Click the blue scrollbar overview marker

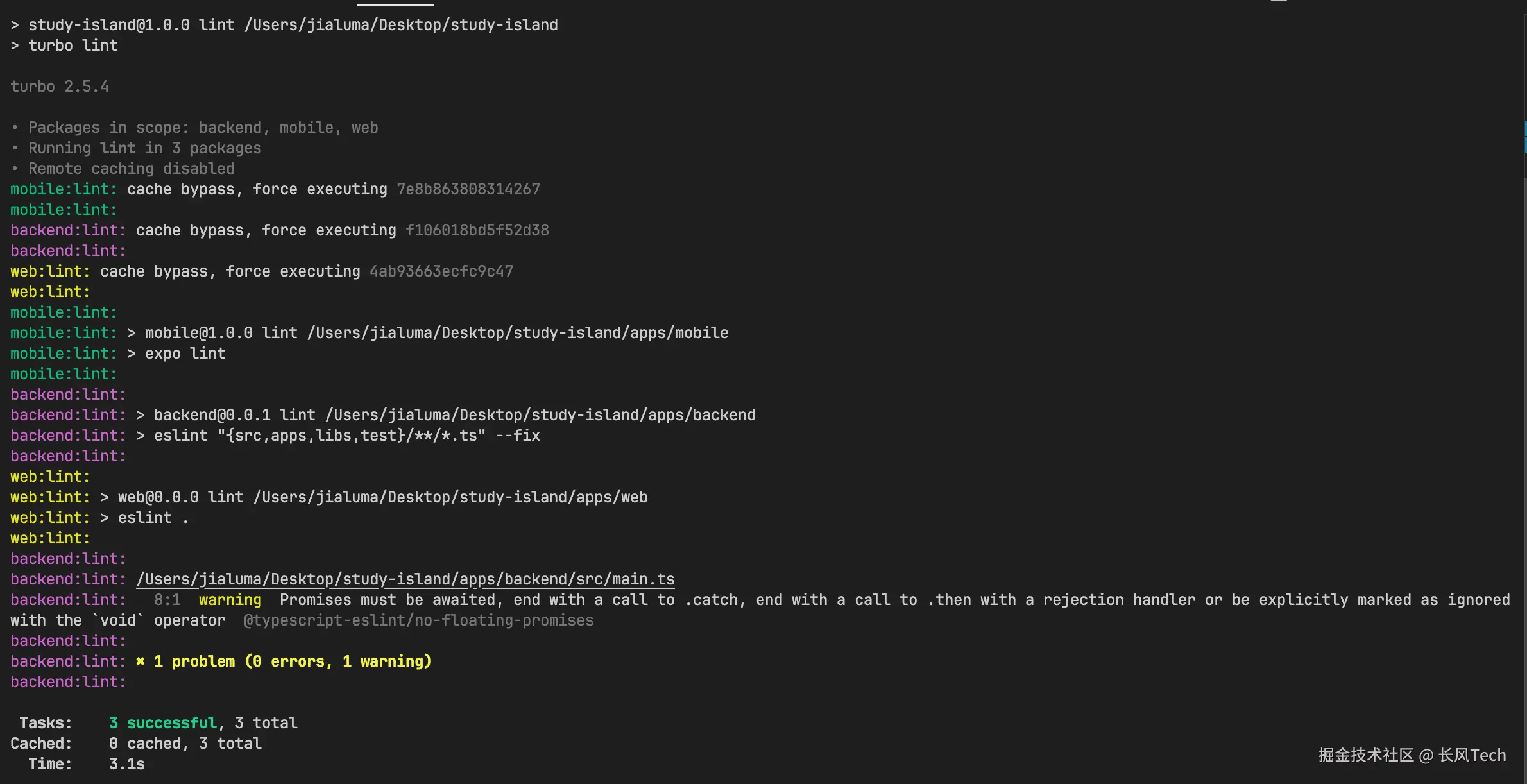point(1525,136)
